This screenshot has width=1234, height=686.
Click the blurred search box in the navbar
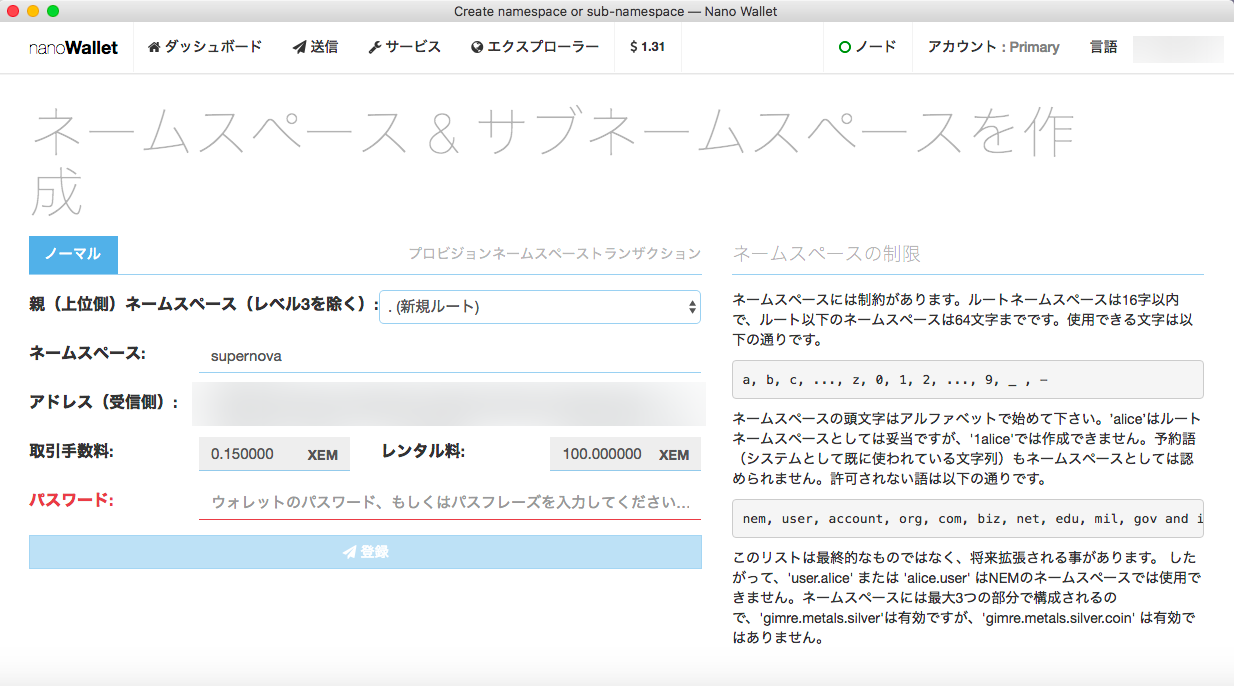[1178, 48]
